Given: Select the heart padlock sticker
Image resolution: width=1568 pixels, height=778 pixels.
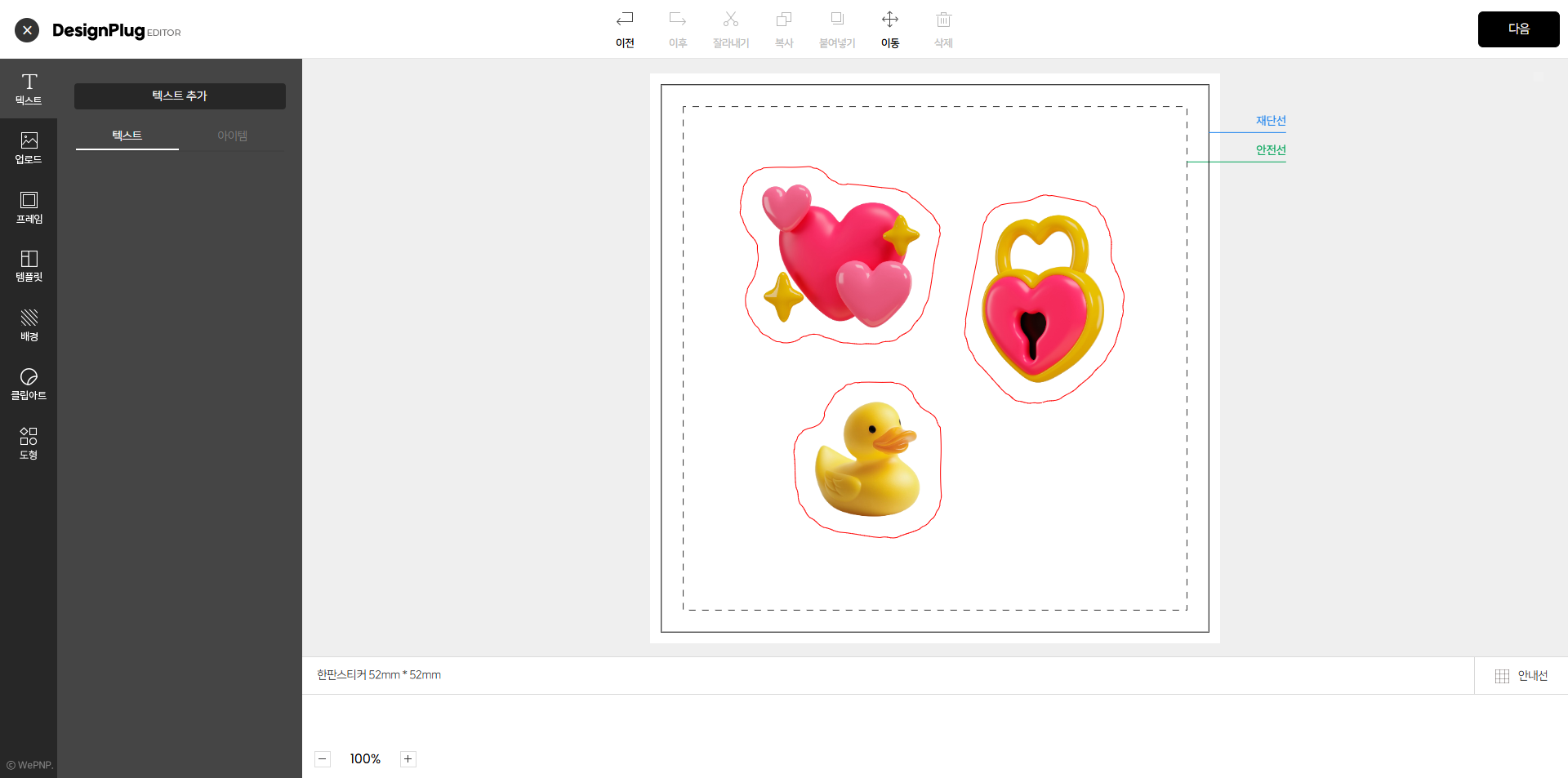Looking at the screenshot, I should click(1042, 299).
